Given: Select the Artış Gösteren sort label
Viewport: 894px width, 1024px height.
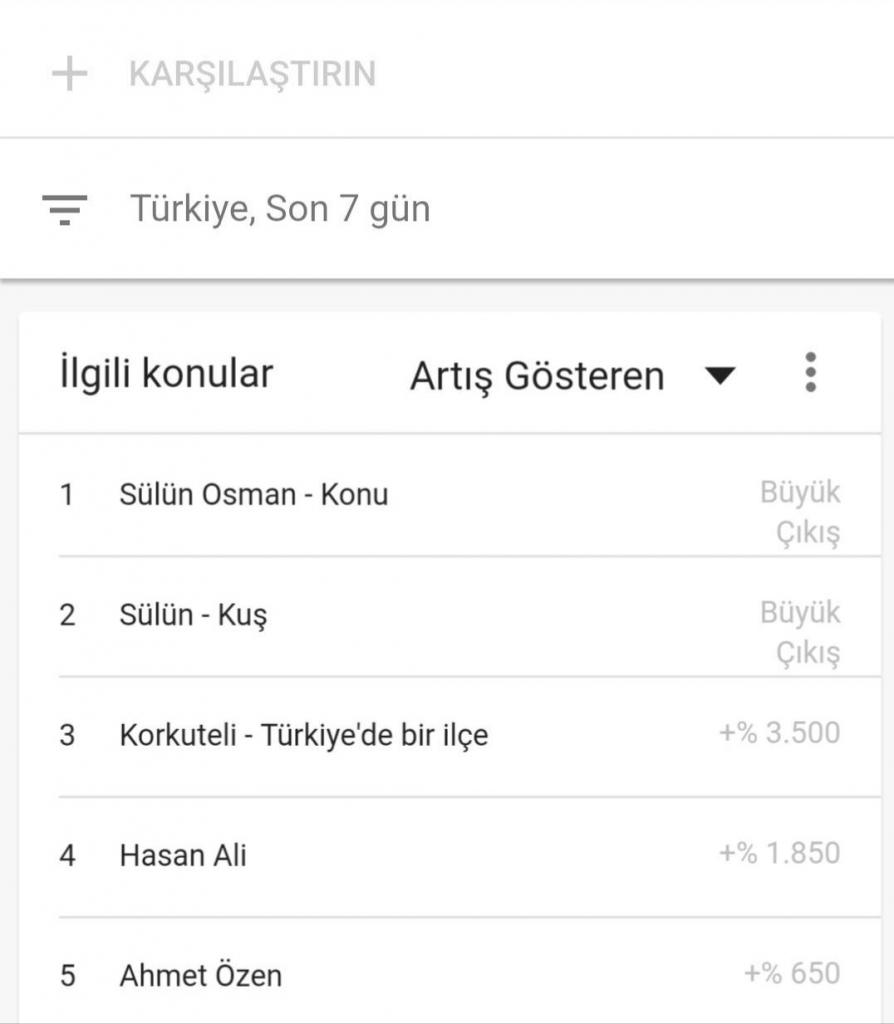Looking at the screenshot, I should click(537, 376).
